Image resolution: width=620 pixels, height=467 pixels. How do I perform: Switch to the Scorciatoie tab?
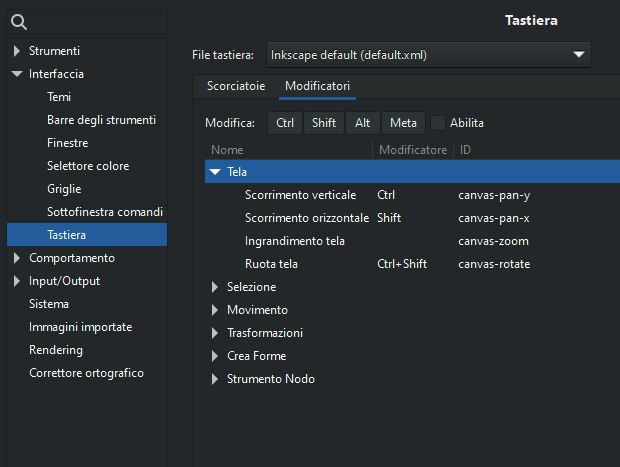(x=236, y=86)
